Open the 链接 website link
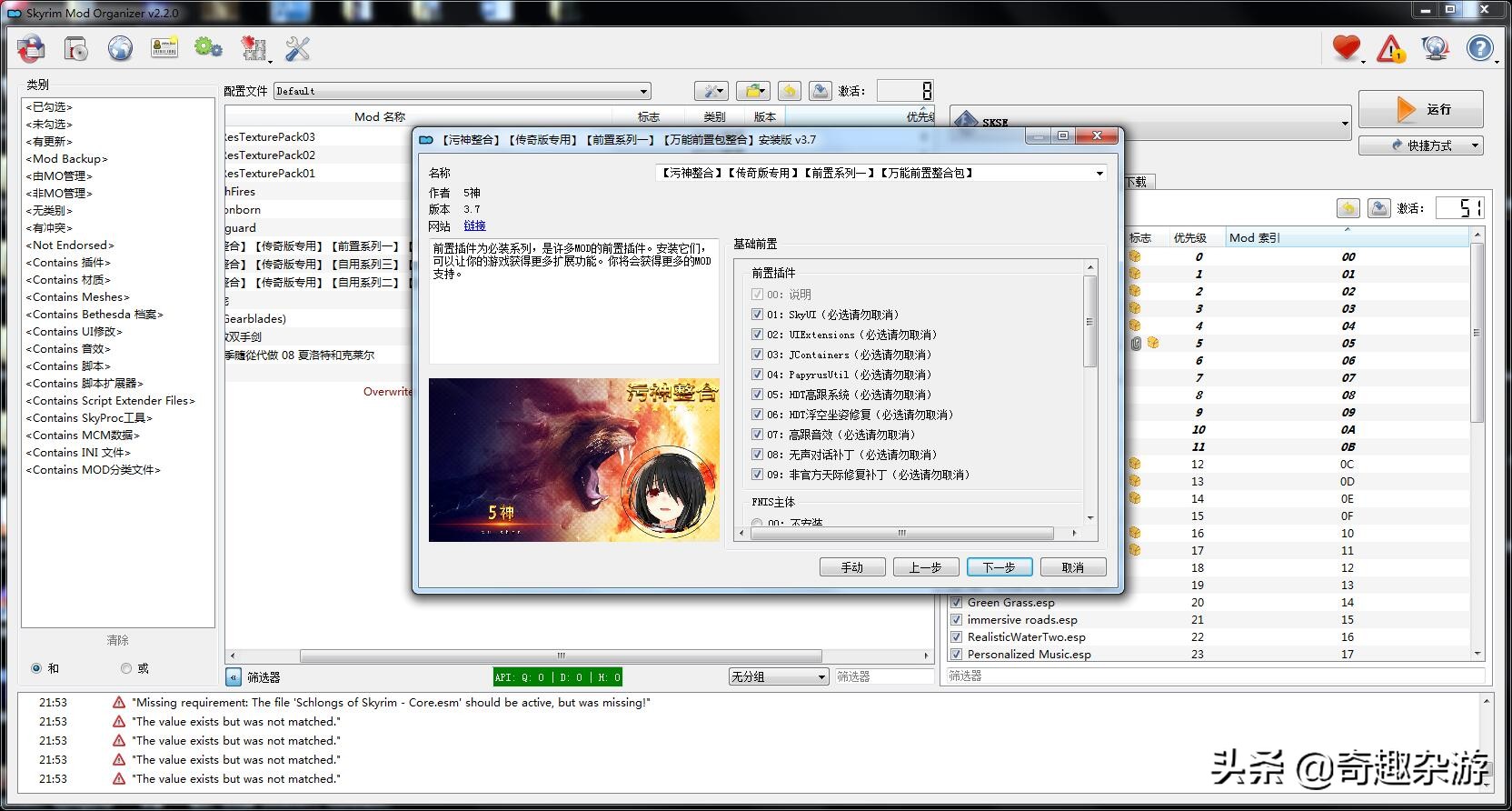 tap(474, 225)
